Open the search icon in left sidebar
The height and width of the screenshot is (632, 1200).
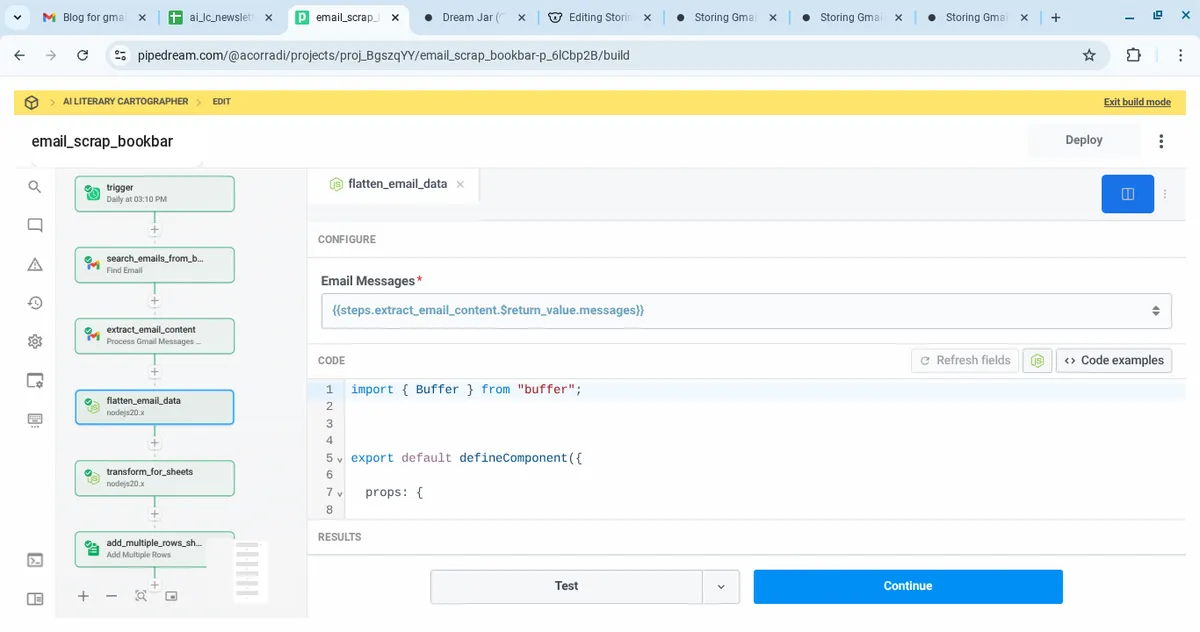pyautogui.click(x=35, y=187)
